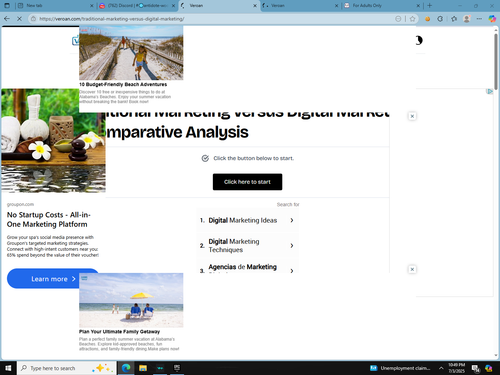Open the spa stones ad image

point(53,141)
